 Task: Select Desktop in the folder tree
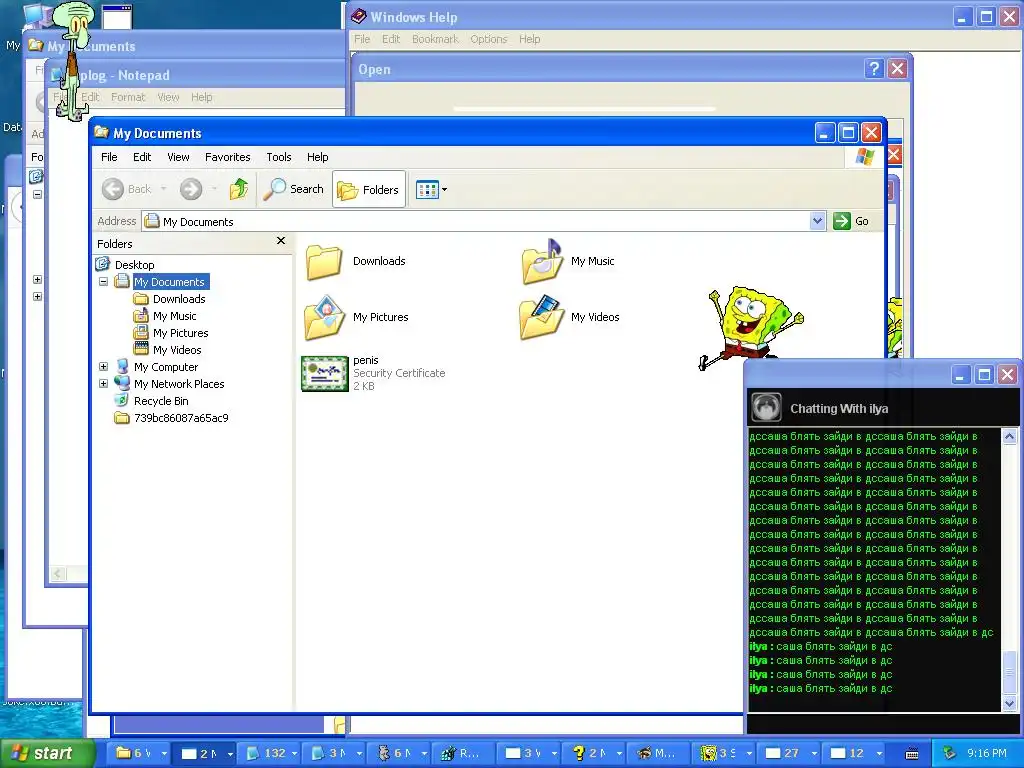pyautogui.click(x=135, y=264)
